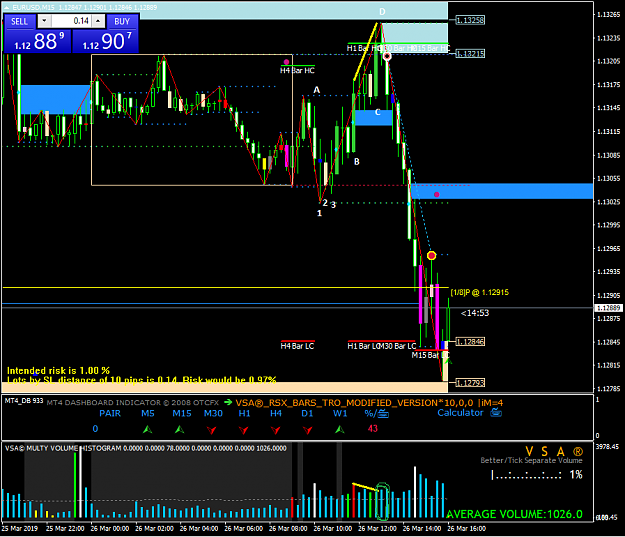Click the W1 green up-arrow signal
The width and height of the screenshot is (625, 537).
click(340, 429)
